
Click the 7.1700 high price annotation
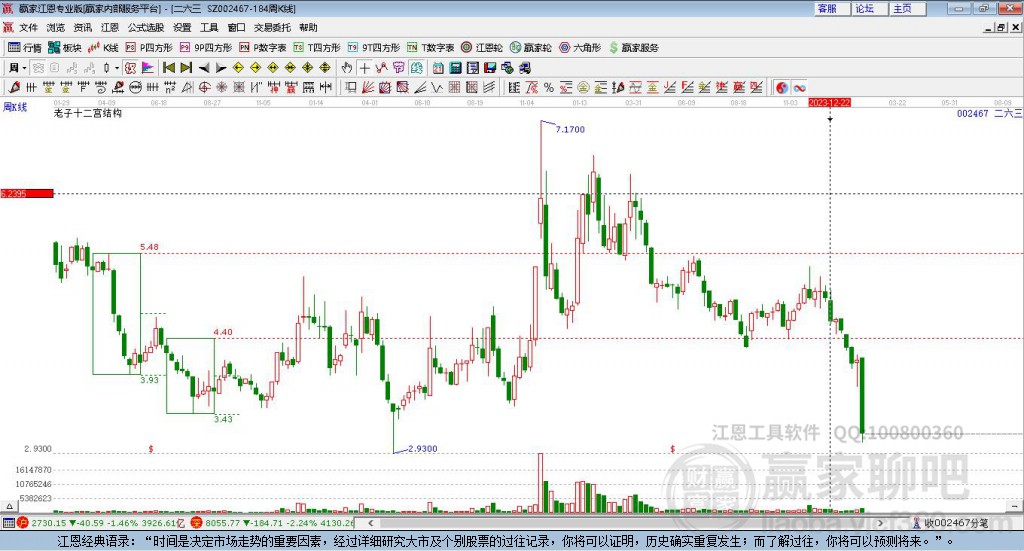(570, 129)
